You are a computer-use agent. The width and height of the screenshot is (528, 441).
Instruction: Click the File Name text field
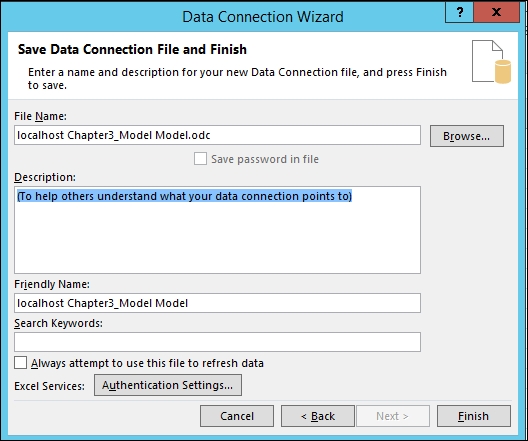[217, 135]
